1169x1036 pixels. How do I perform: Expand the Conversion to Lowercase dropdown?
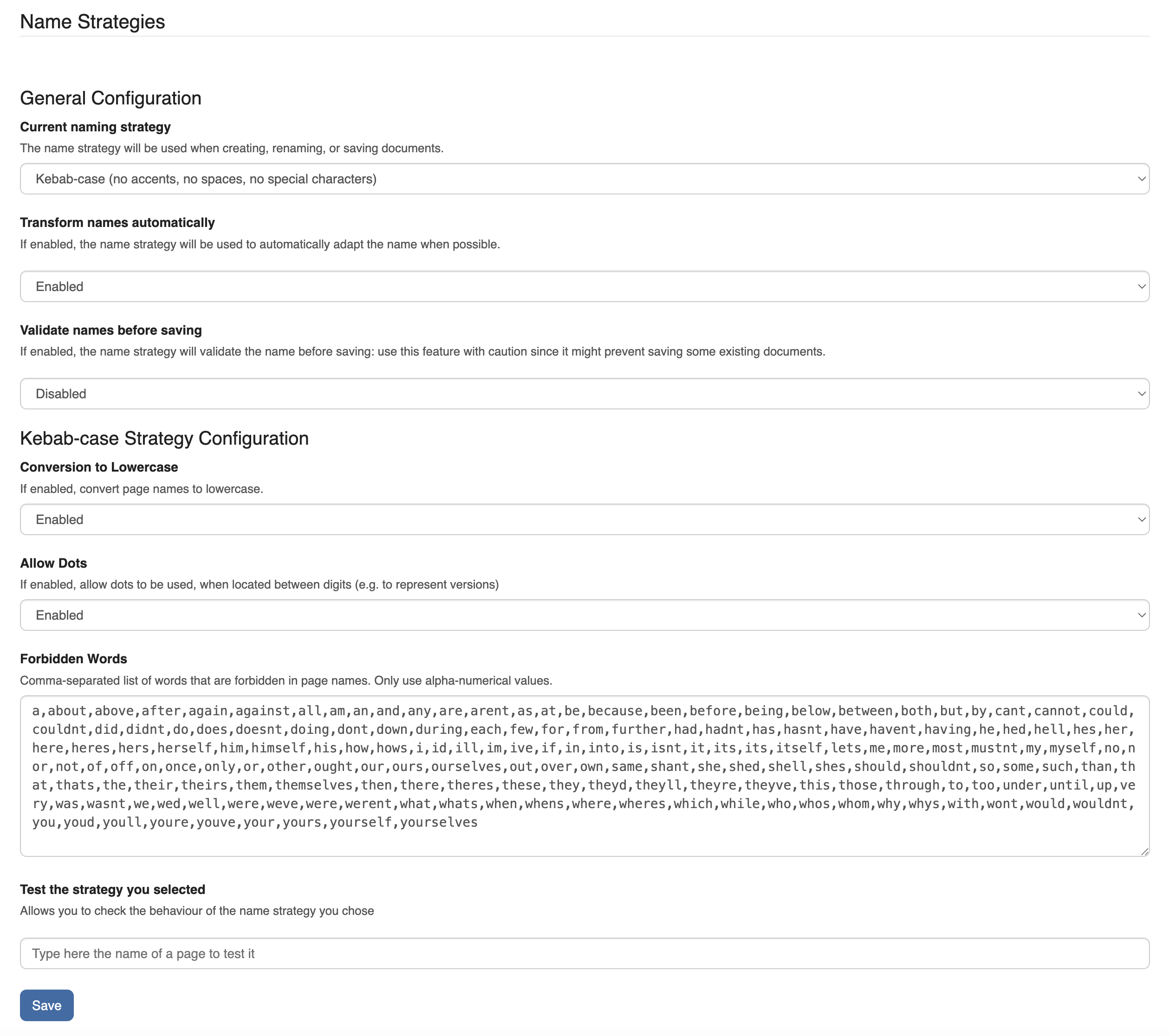584,519
